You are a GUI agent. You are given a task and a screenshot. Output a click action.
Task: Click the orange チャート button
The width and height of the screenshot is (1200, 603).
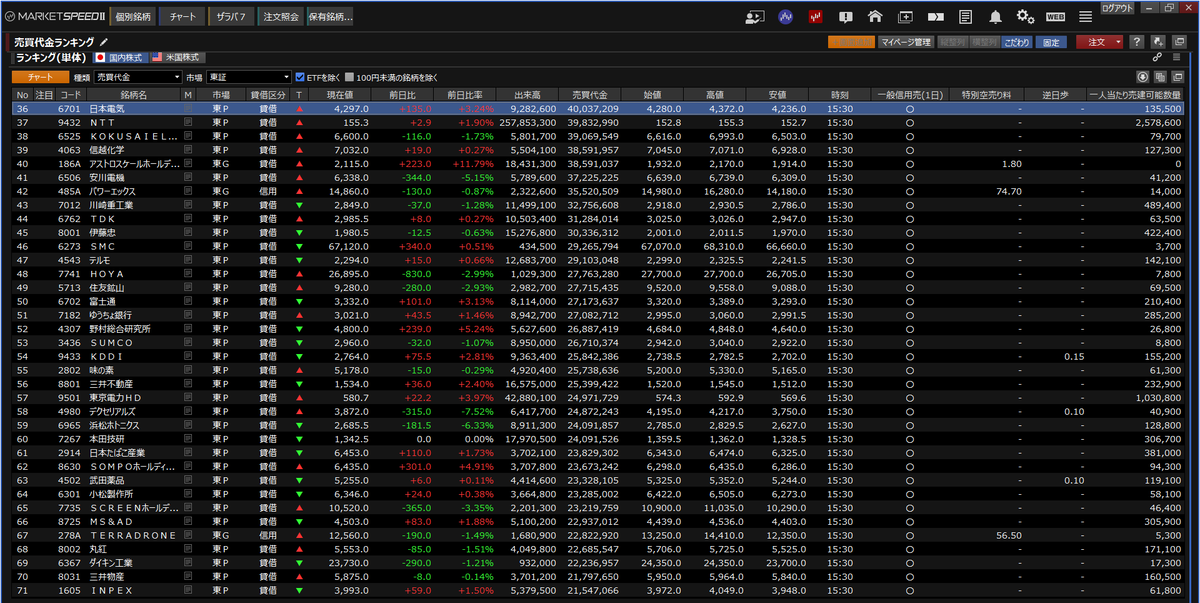pos(40,77)
